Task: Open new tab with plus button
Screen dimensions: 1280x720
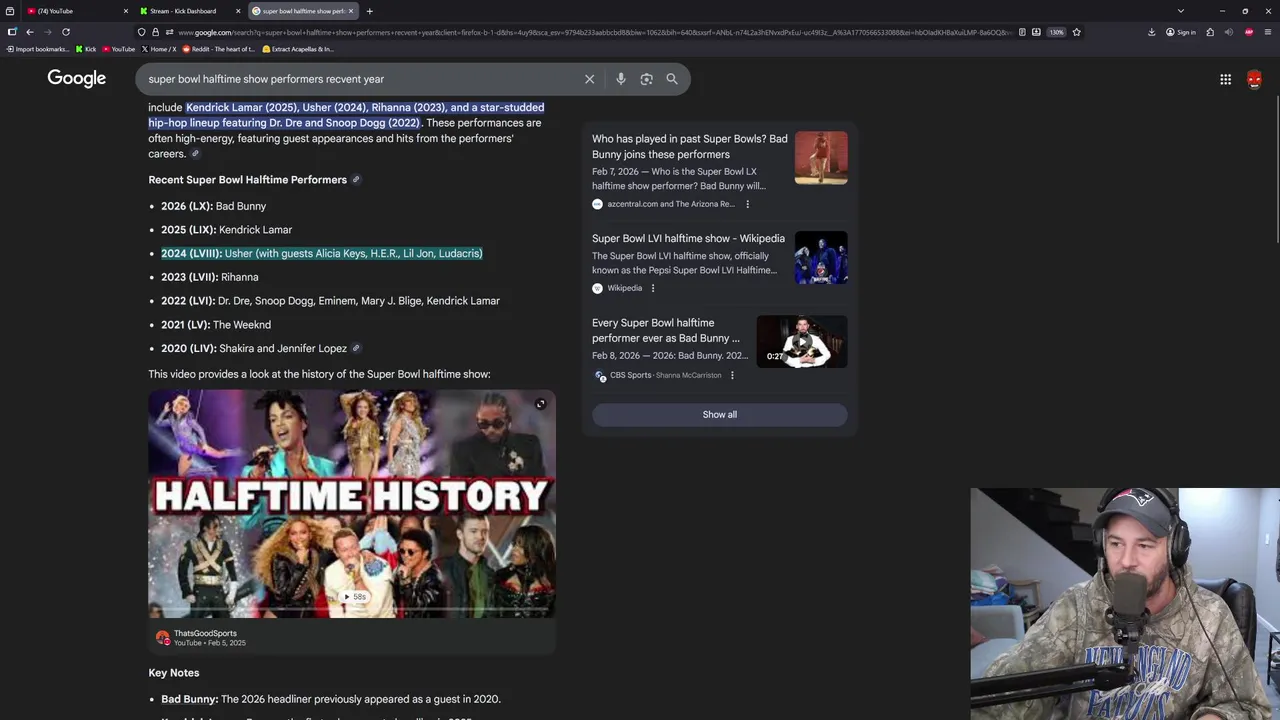Action: 369,11
